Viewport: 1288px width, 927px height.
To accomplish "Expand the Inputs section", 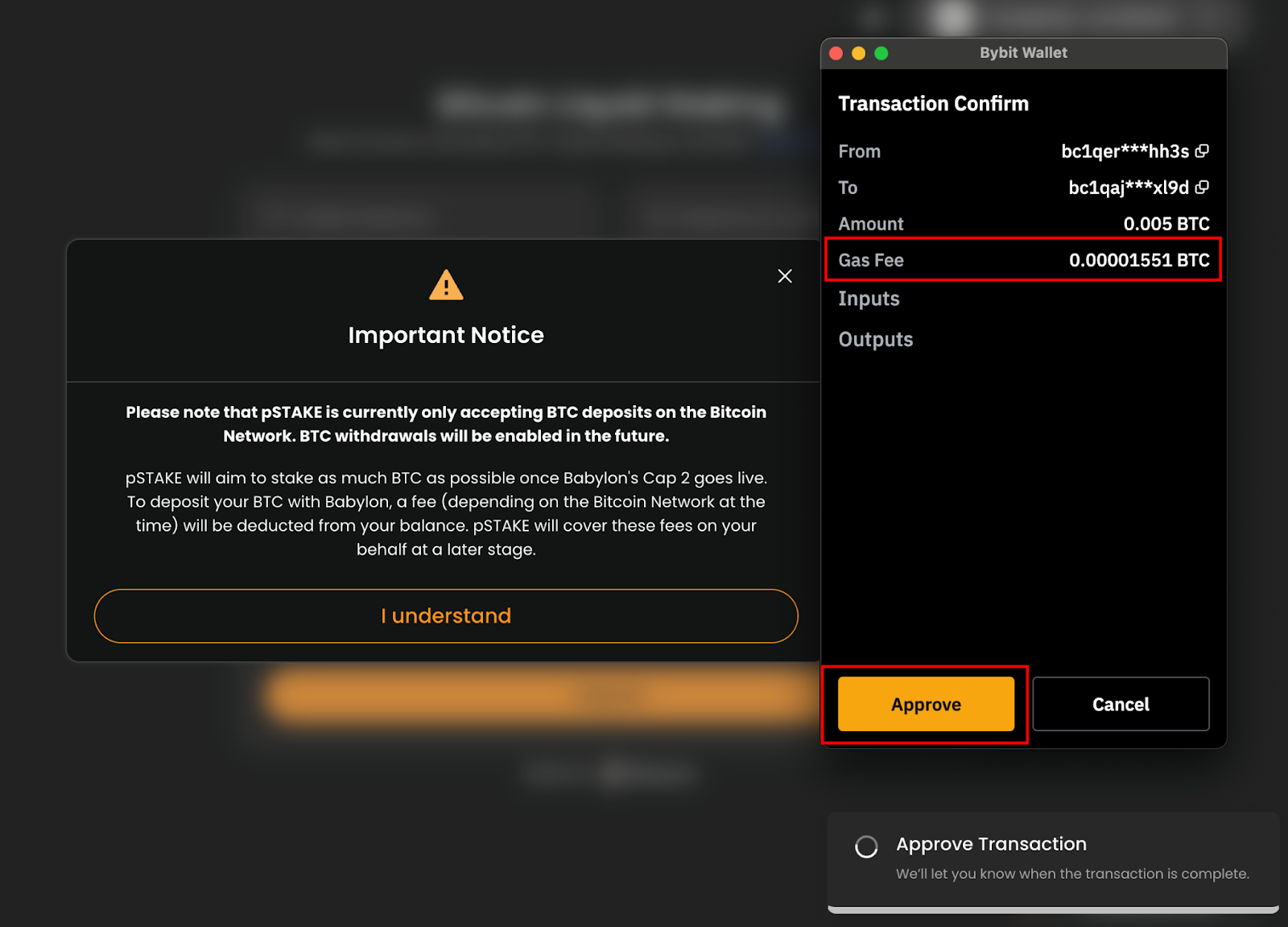I will click(x=869, y=299).
